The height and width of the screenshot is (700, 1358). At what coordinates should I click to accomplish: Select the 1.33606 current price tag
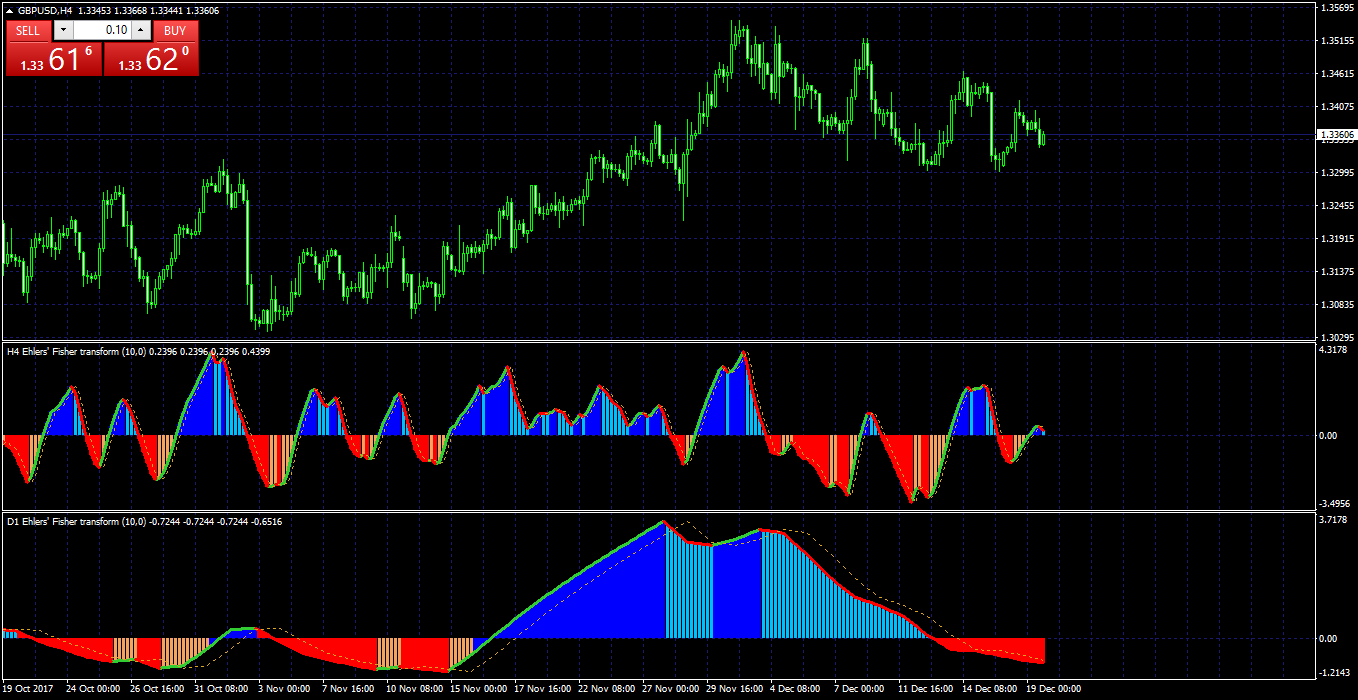pyautogui.click(x=1336, y=134)
